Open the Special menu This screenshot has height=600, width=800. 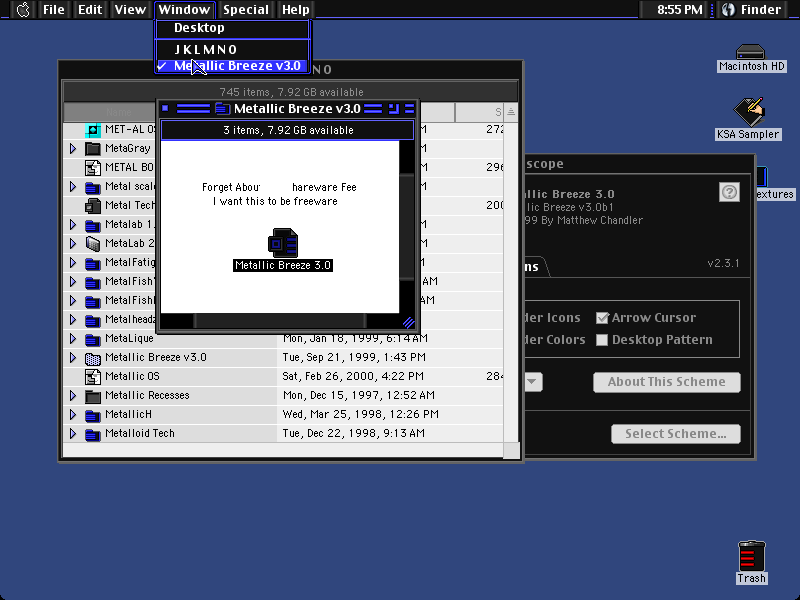pos(245,10)
